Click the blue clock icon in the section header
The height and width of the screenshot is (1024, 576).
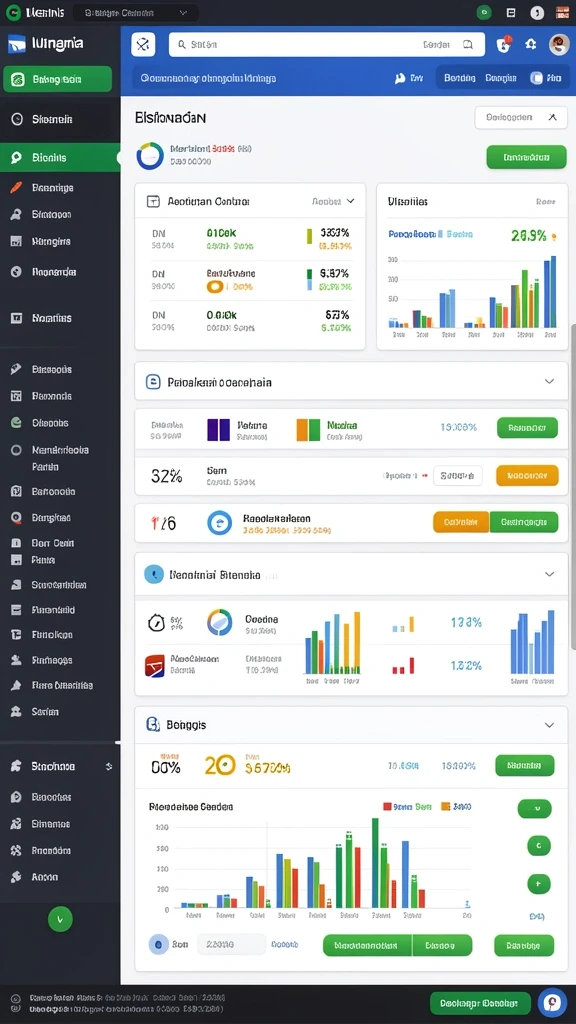(154, 574)
